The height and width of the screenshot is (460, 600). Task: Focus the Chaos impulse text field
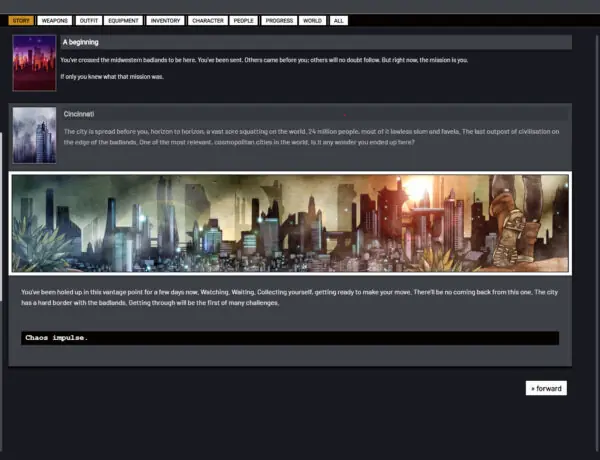point(290,338)
